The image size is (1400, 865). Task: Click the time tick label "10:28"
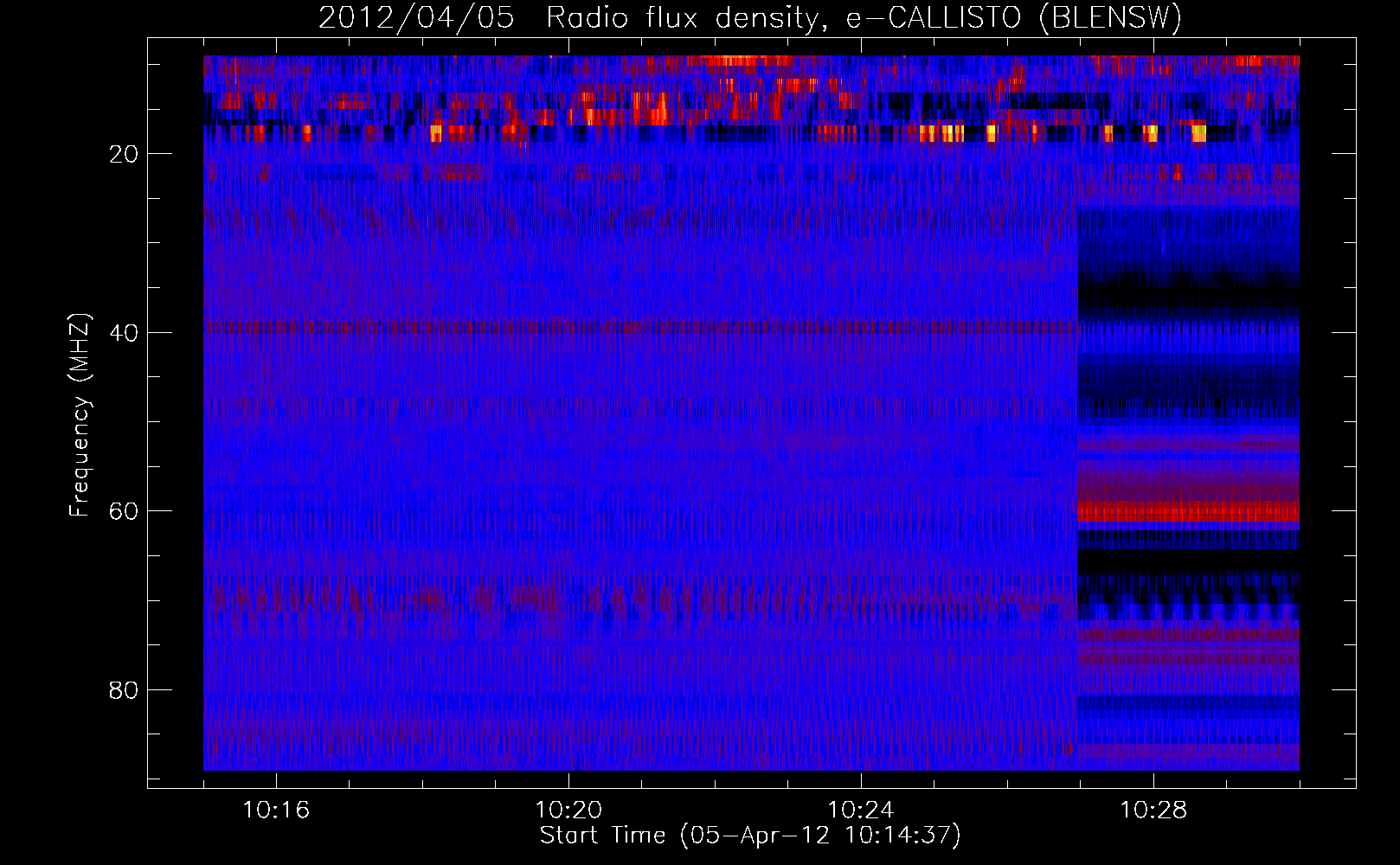1153,810
